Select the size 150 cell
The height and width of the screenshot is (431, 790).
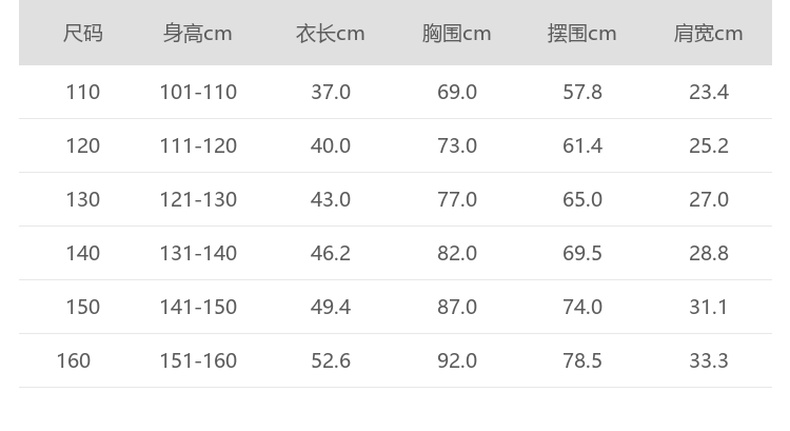(x=83, y=307)
